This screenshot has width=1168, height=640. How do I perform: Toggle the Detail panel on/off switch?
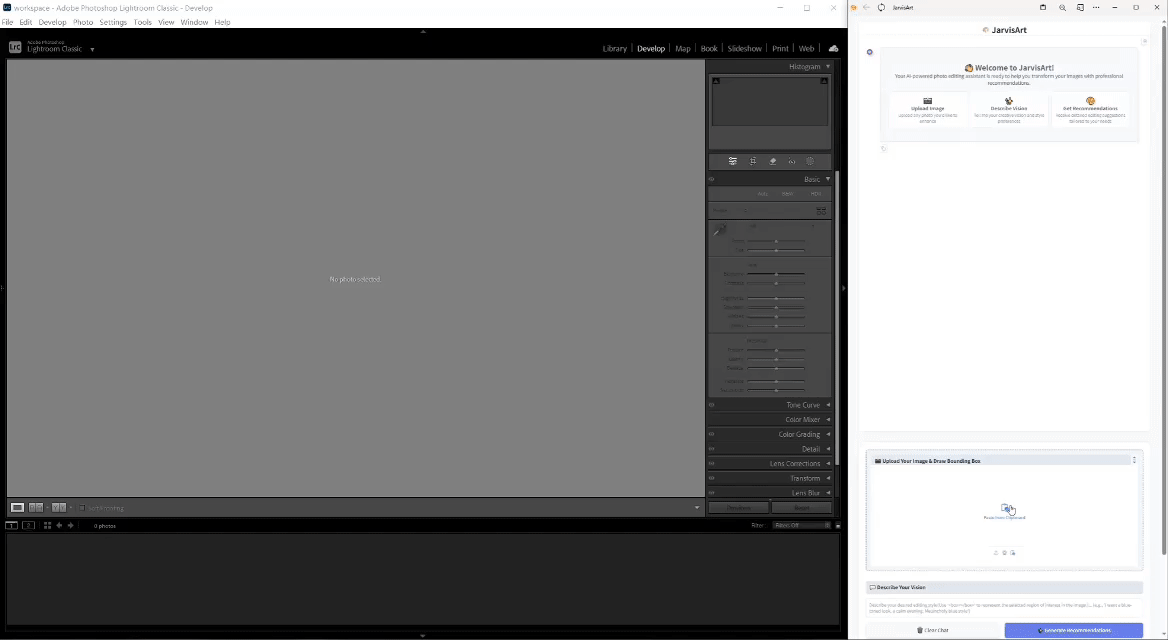[x=711, y=449]
